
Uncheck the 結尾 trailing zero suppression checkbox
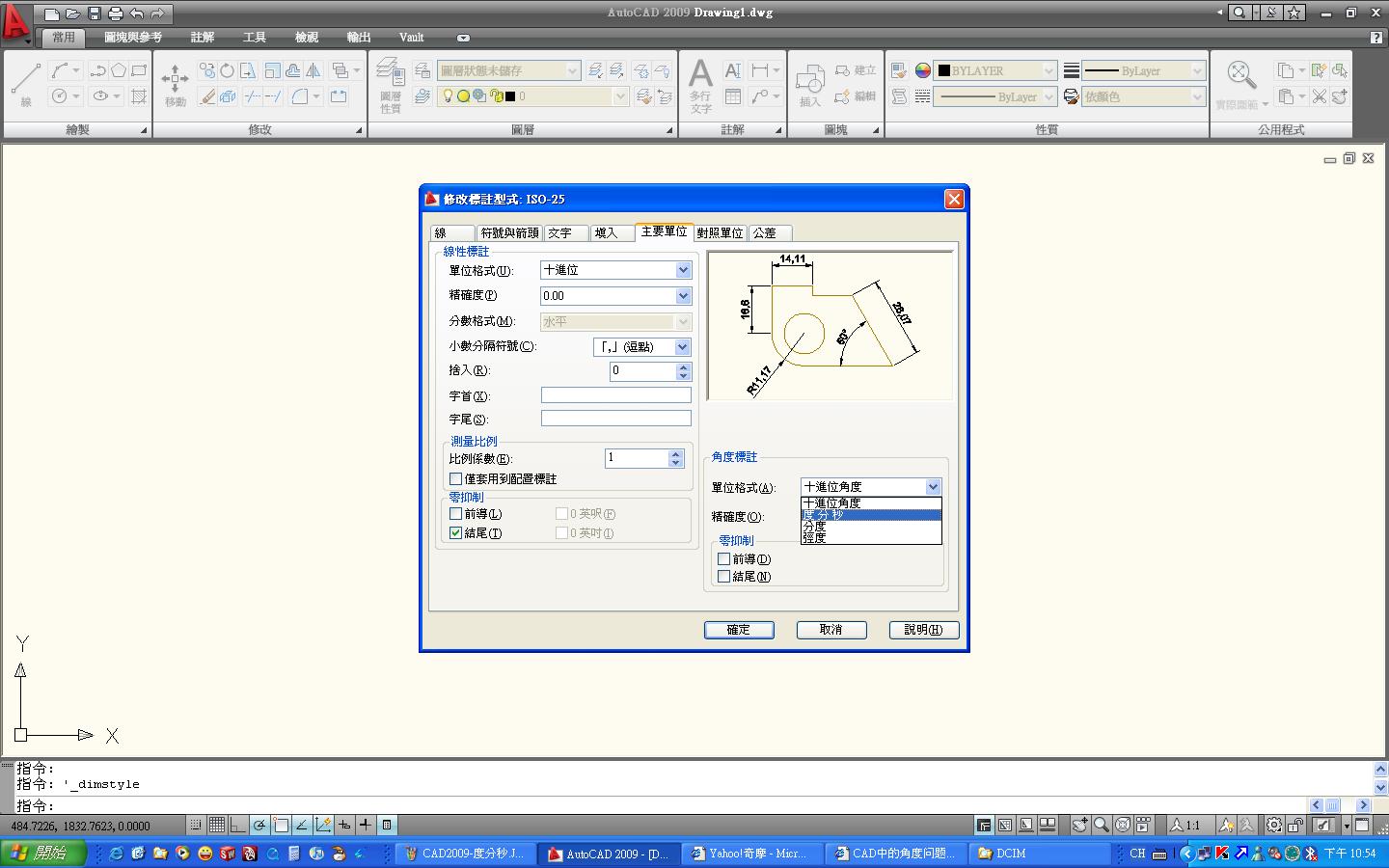(456, 532)
